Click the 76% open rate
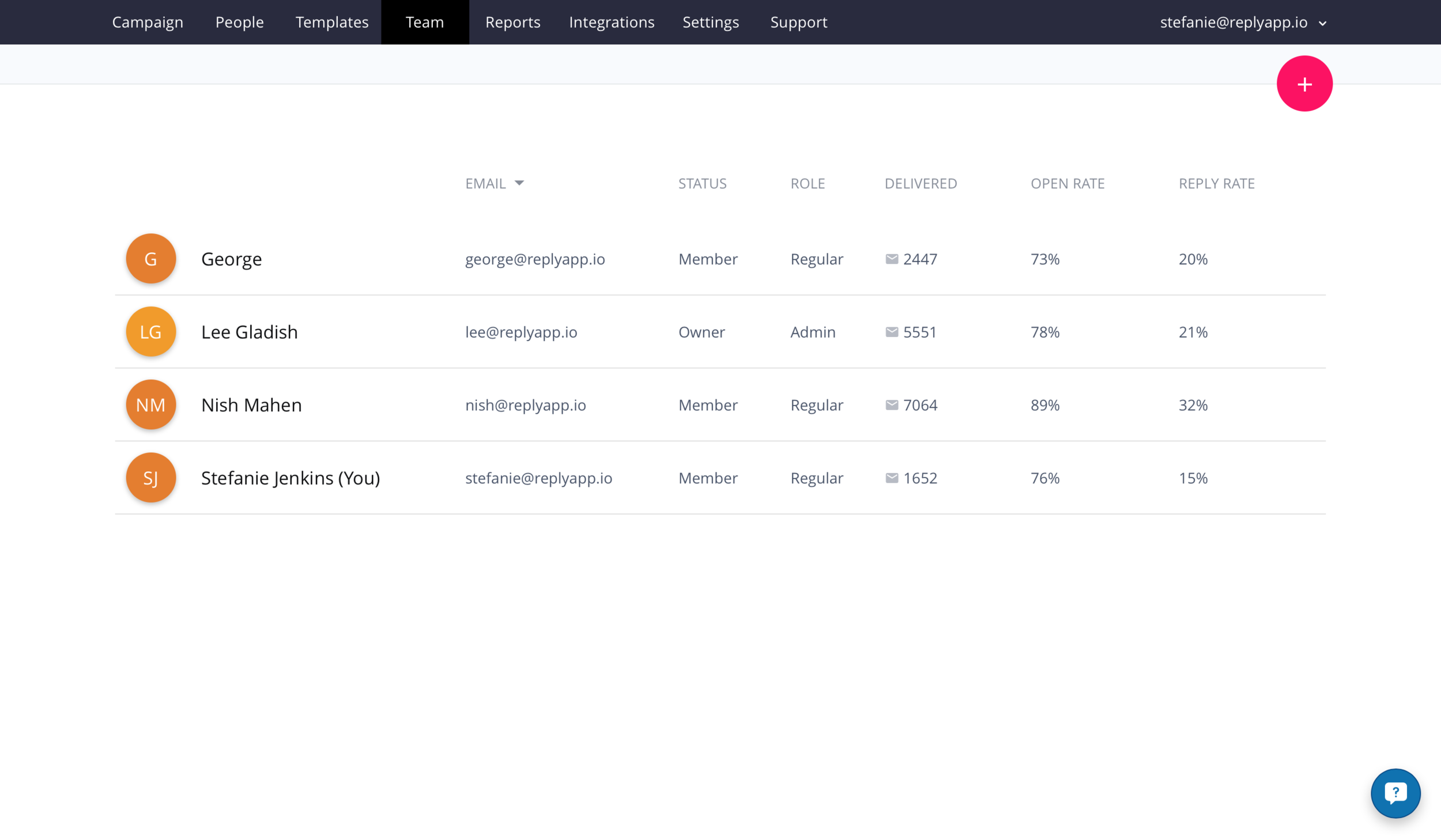Viewport: 1441px width, 840px height. pyautogui.click(x=1045, y=478)
